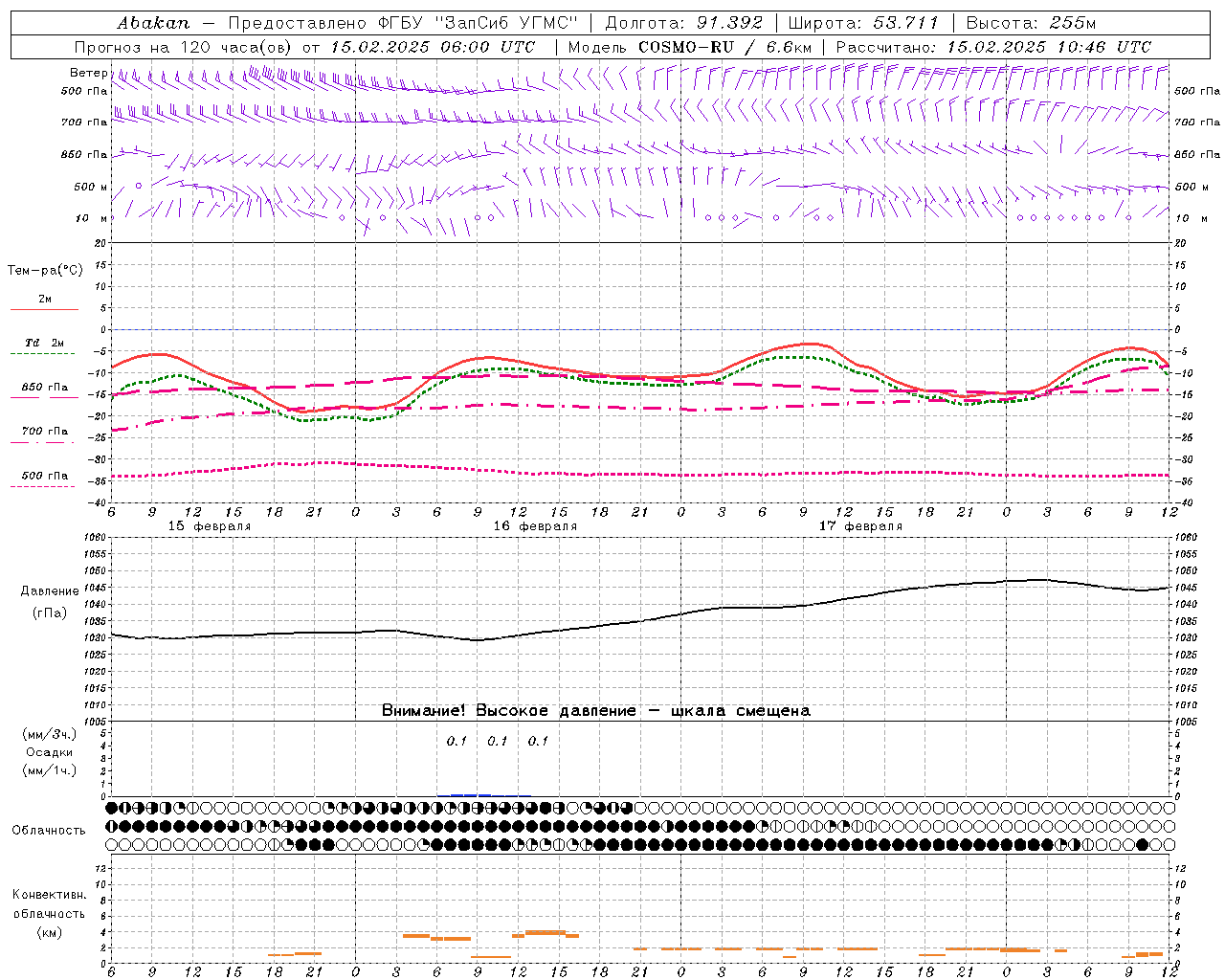Click the '700 гПа' temperature legend entry

[45, 432]
